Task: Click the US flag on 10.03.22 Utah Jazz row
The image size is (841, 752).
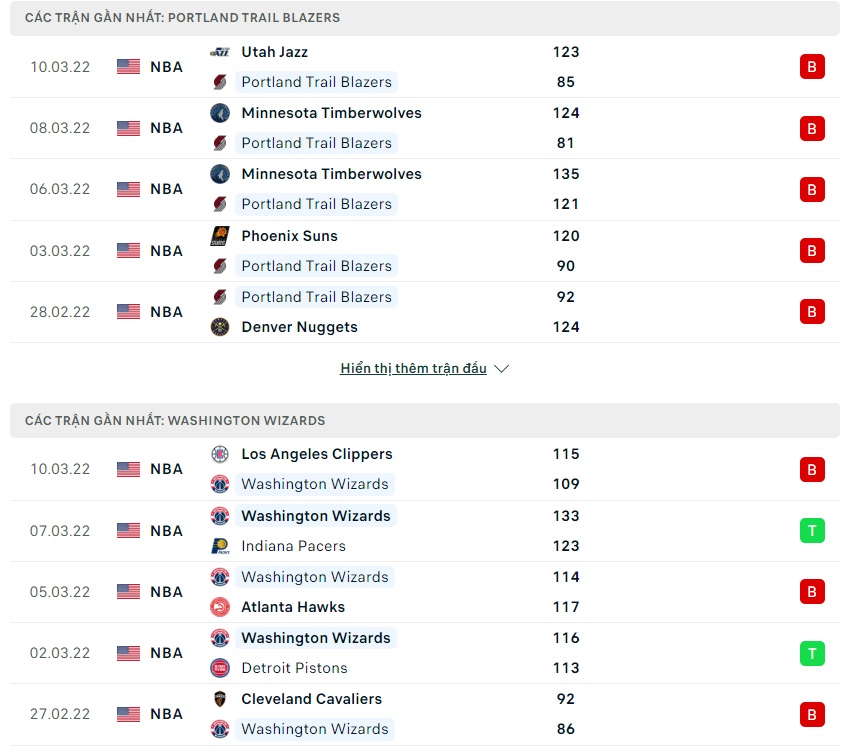Action: tap(128, 67)
